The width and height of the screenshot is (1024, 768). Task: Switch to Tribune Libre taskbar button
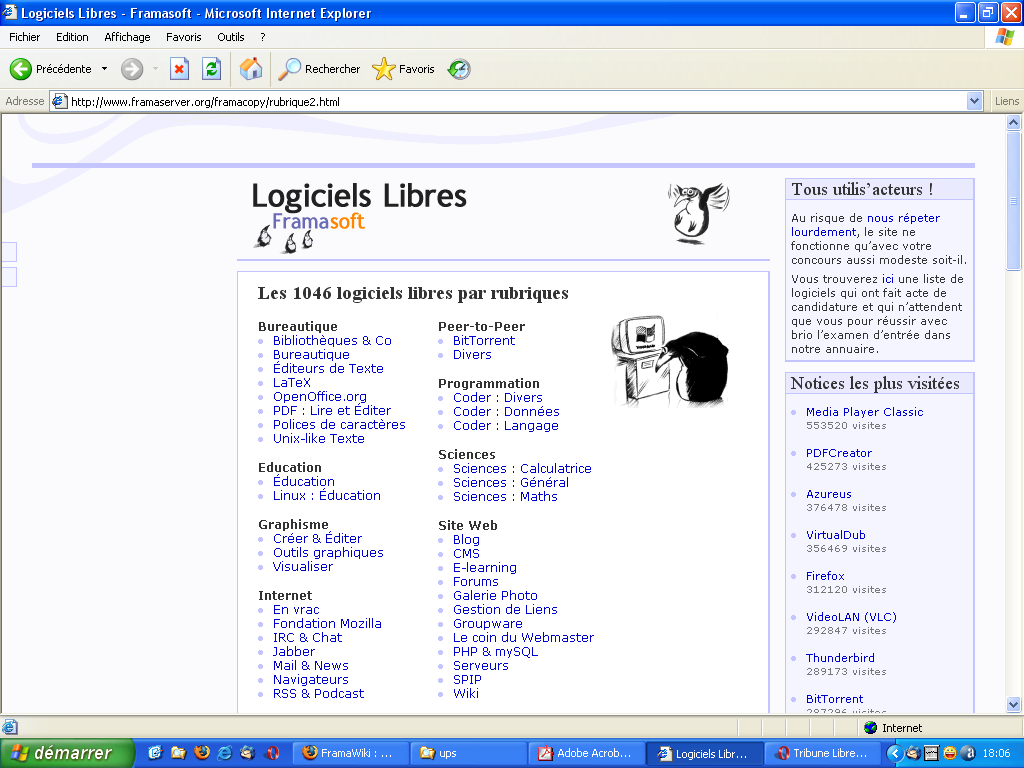[821, 753]
